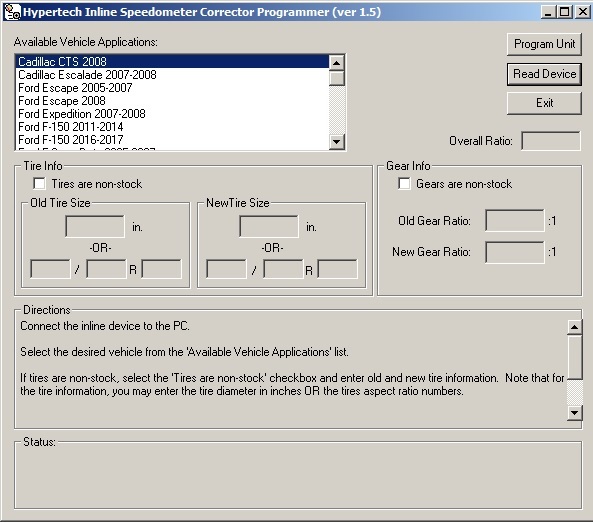Maximize the Hypertech programmer window

coord(564,12)
